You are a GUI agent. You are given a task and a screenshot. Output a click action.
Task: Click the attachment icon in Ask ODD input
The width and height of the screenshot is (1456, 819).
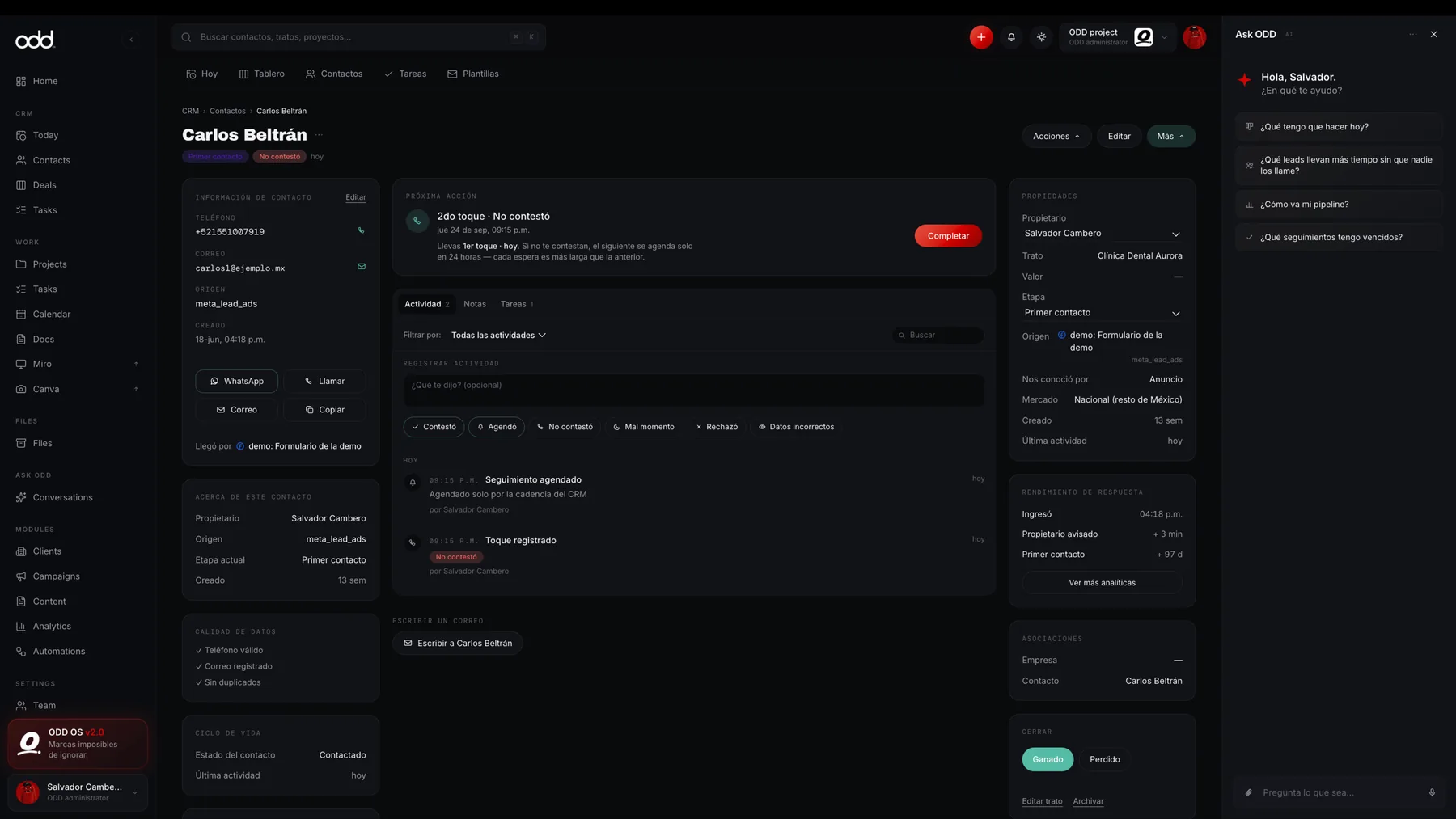(1248, 792)
